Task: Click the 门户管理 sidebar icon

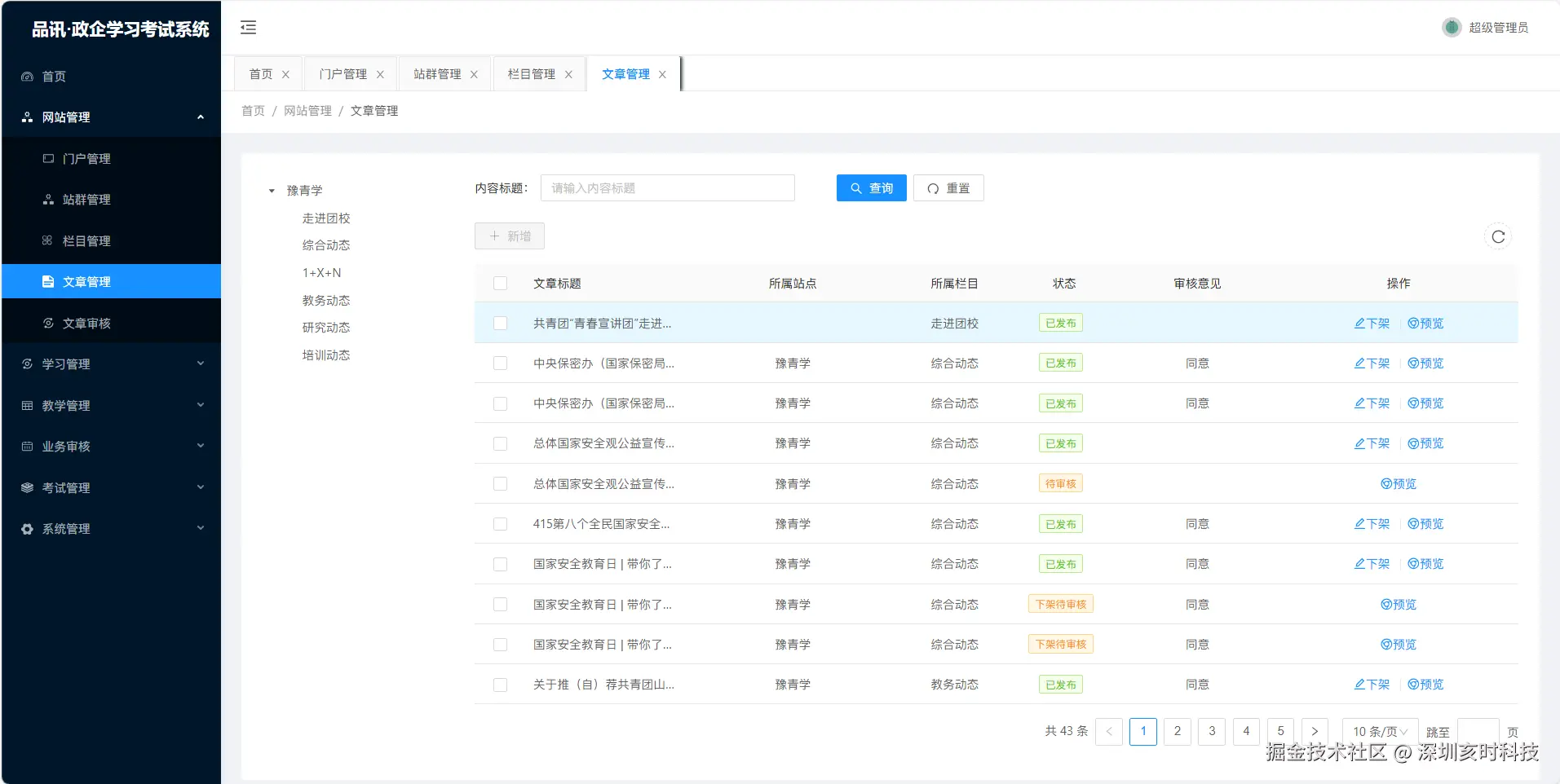Action: [x=48, y=159]
